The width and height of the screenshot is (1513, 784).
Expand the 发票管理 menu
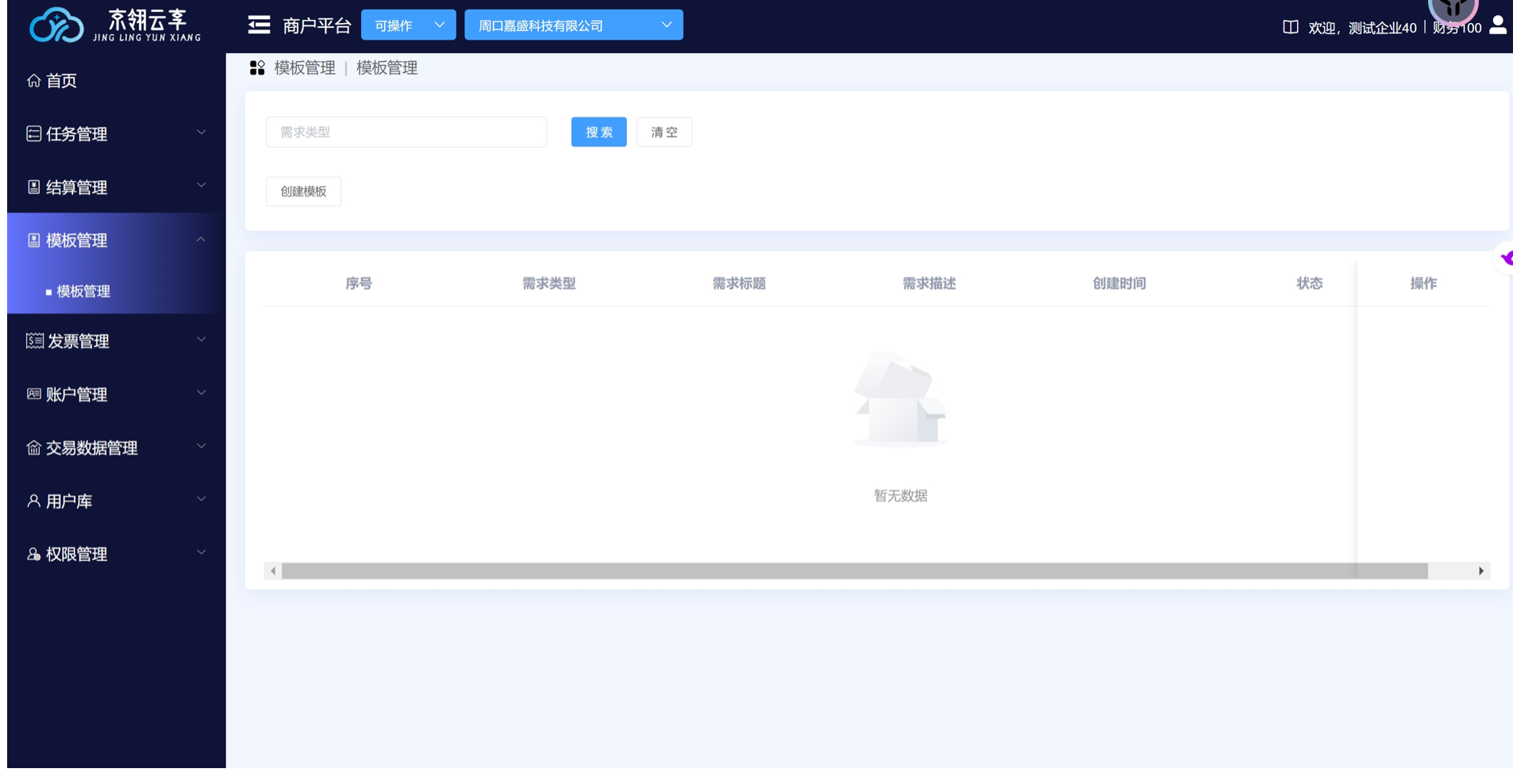click(116, 340)
